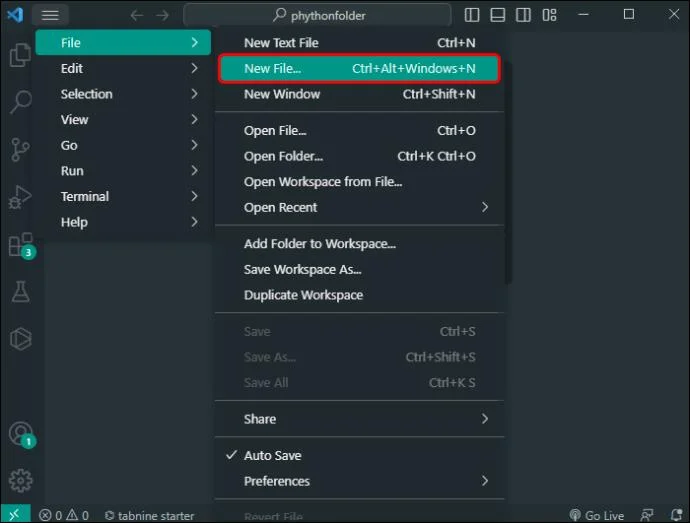Open the Search view in activity bar
690x523 pixels.
[20, 102]
